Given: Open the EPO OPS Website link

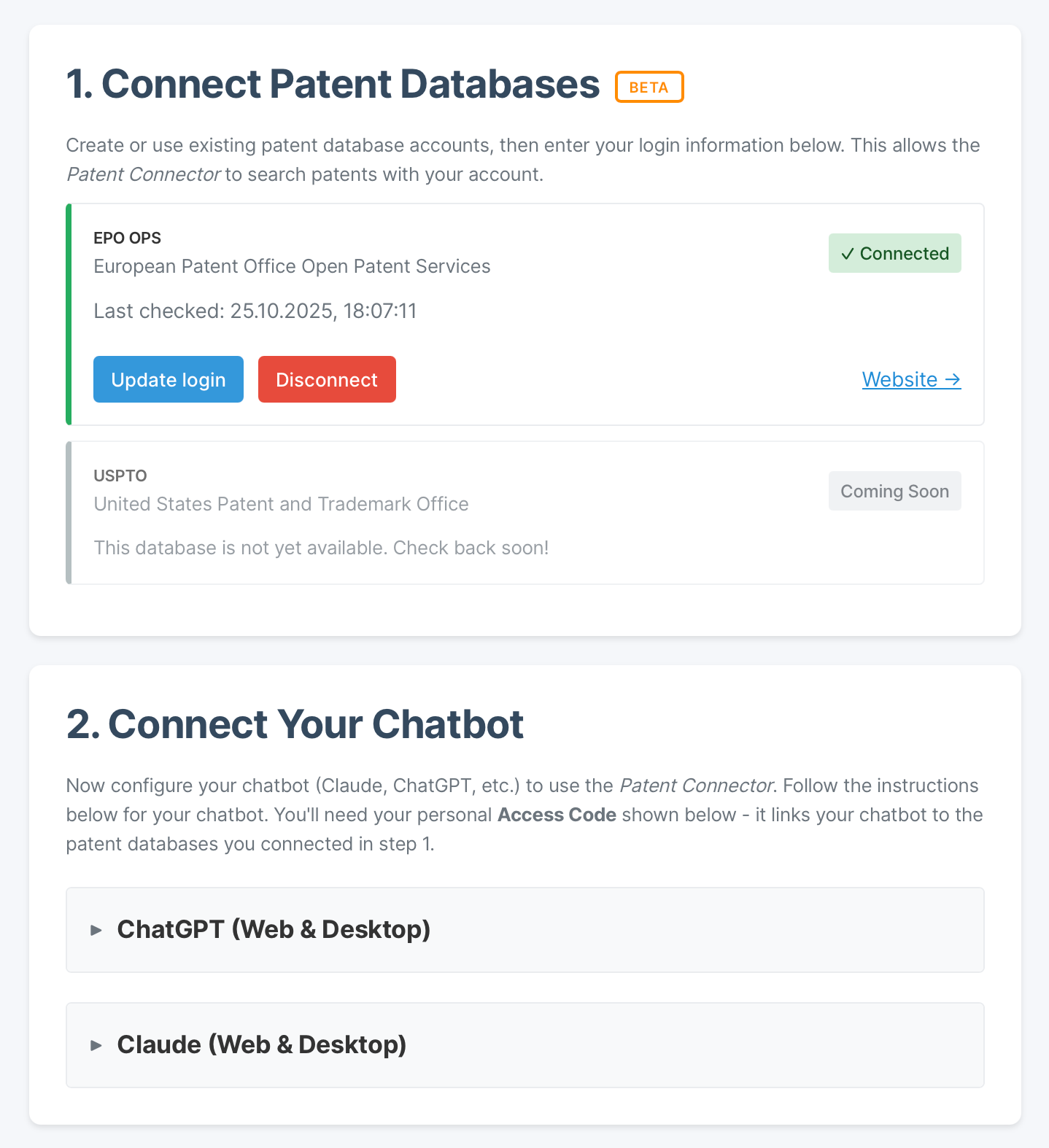Looking at the screenshot, I should pos(910,379).
